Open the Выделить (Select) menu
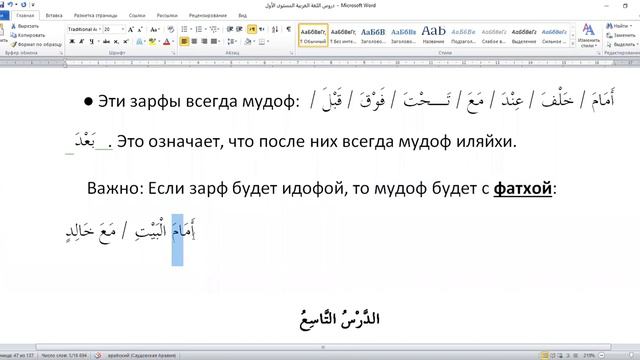Screen dimensions: 640x360 622,44
